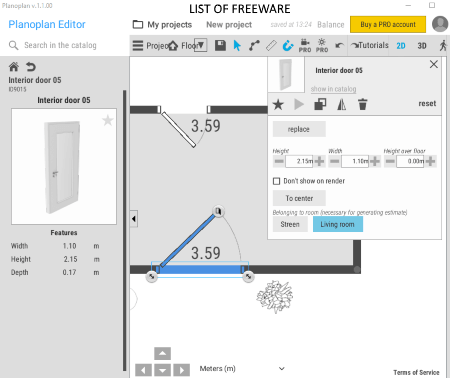Undo the last action with the arrow icon

coord(339,45)
